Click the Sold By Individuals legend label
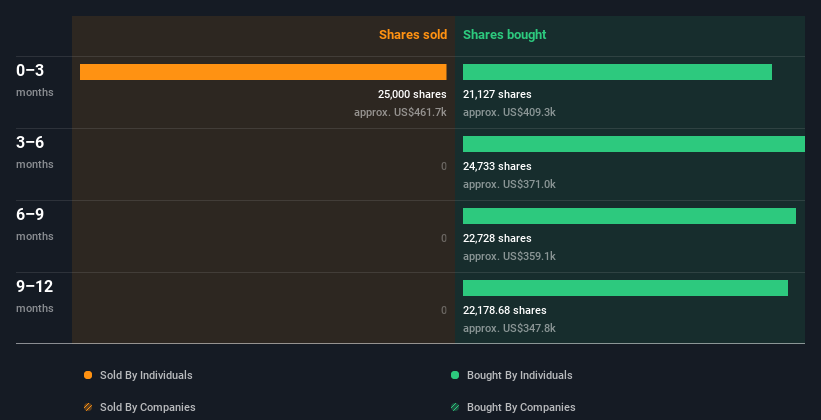 point(146,375)
